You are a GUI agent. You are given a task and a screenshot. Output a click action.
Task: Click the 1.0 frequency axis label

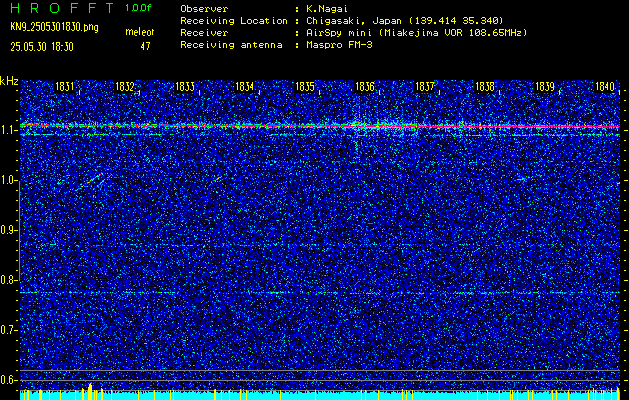[7, 181]
